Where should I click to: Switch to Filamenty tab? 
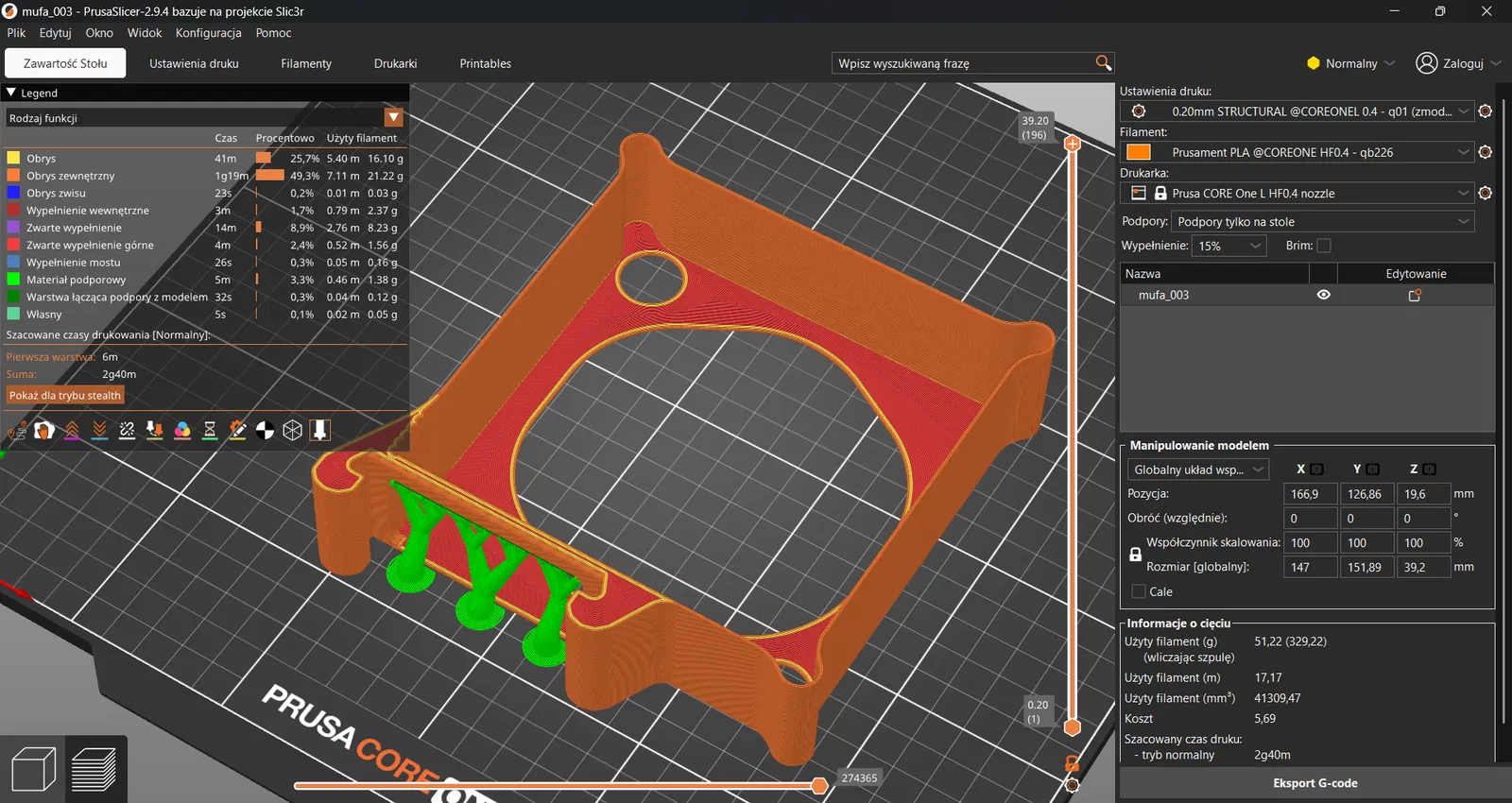[x=306, y=63]
